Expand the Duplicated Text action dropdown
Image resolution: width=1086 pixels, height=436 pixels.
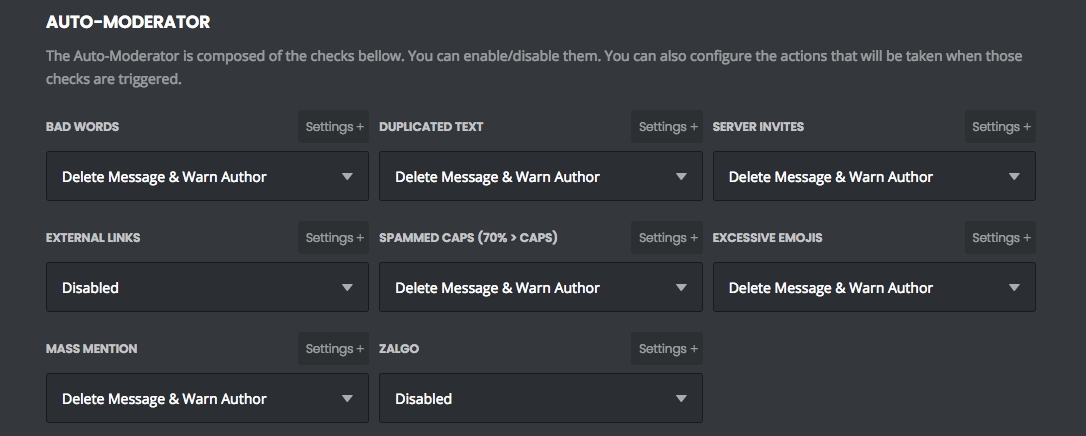pyautogui.click(x=541, y=176)
